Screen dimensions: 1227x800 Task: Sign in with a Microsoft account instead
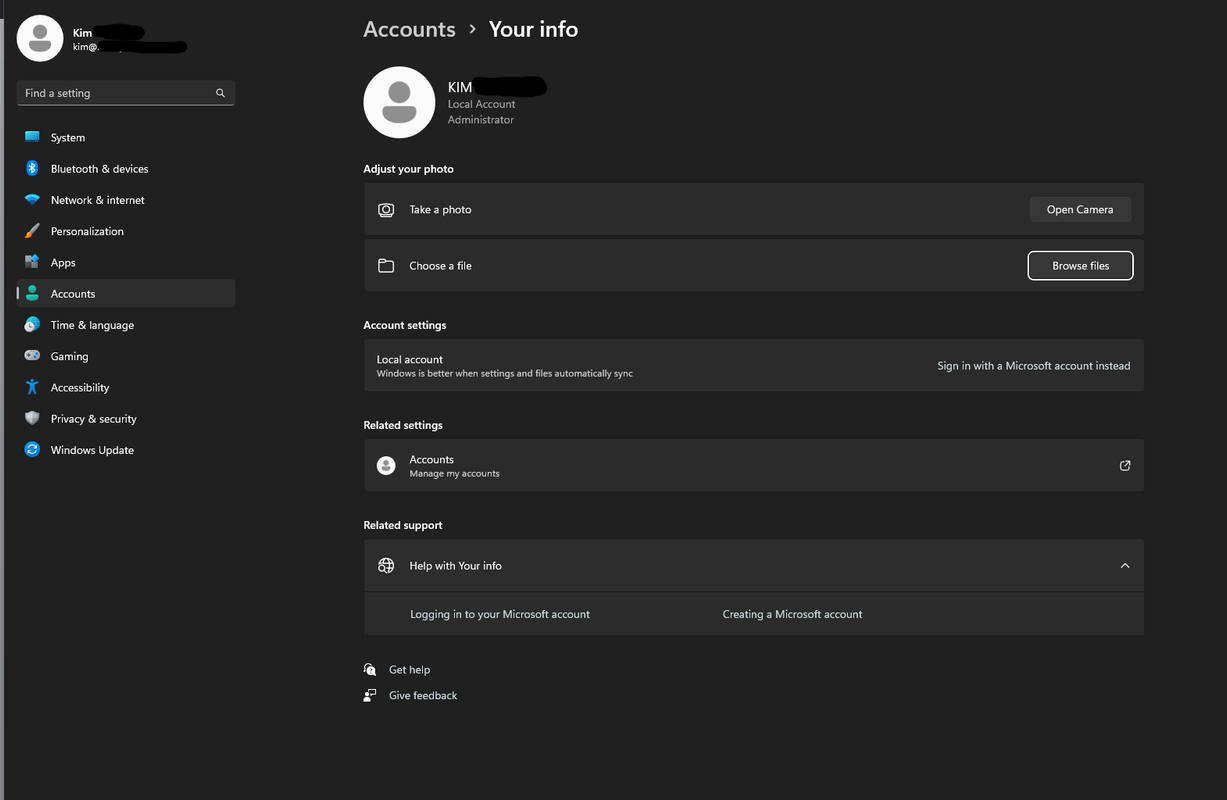[x=1034, y=365]
